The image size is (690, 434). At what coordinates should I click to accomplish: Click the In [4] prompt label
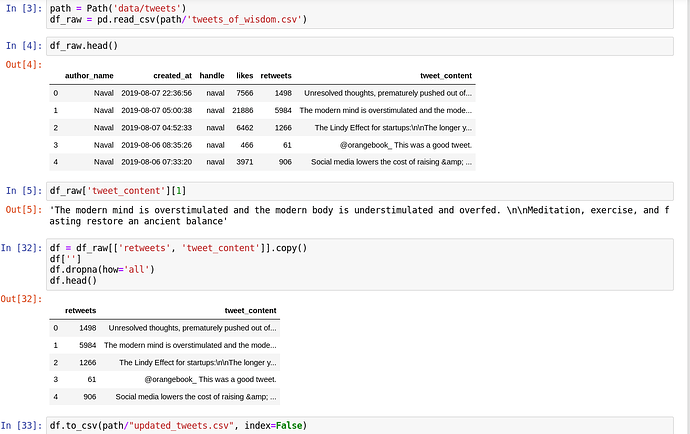coord(24,46)
